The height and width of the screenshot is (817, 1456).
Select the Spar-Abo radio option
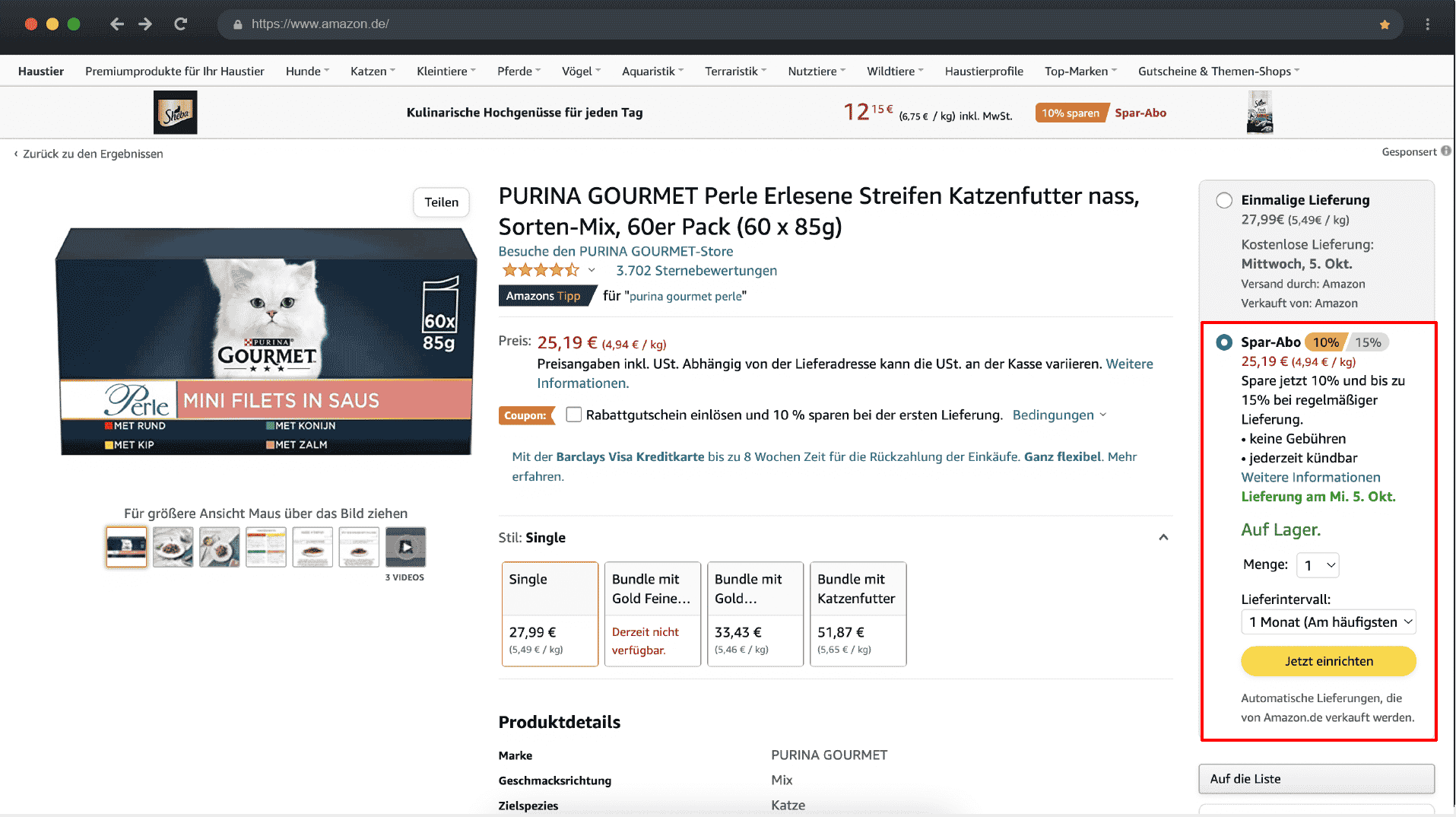[x=1224, y=342]
